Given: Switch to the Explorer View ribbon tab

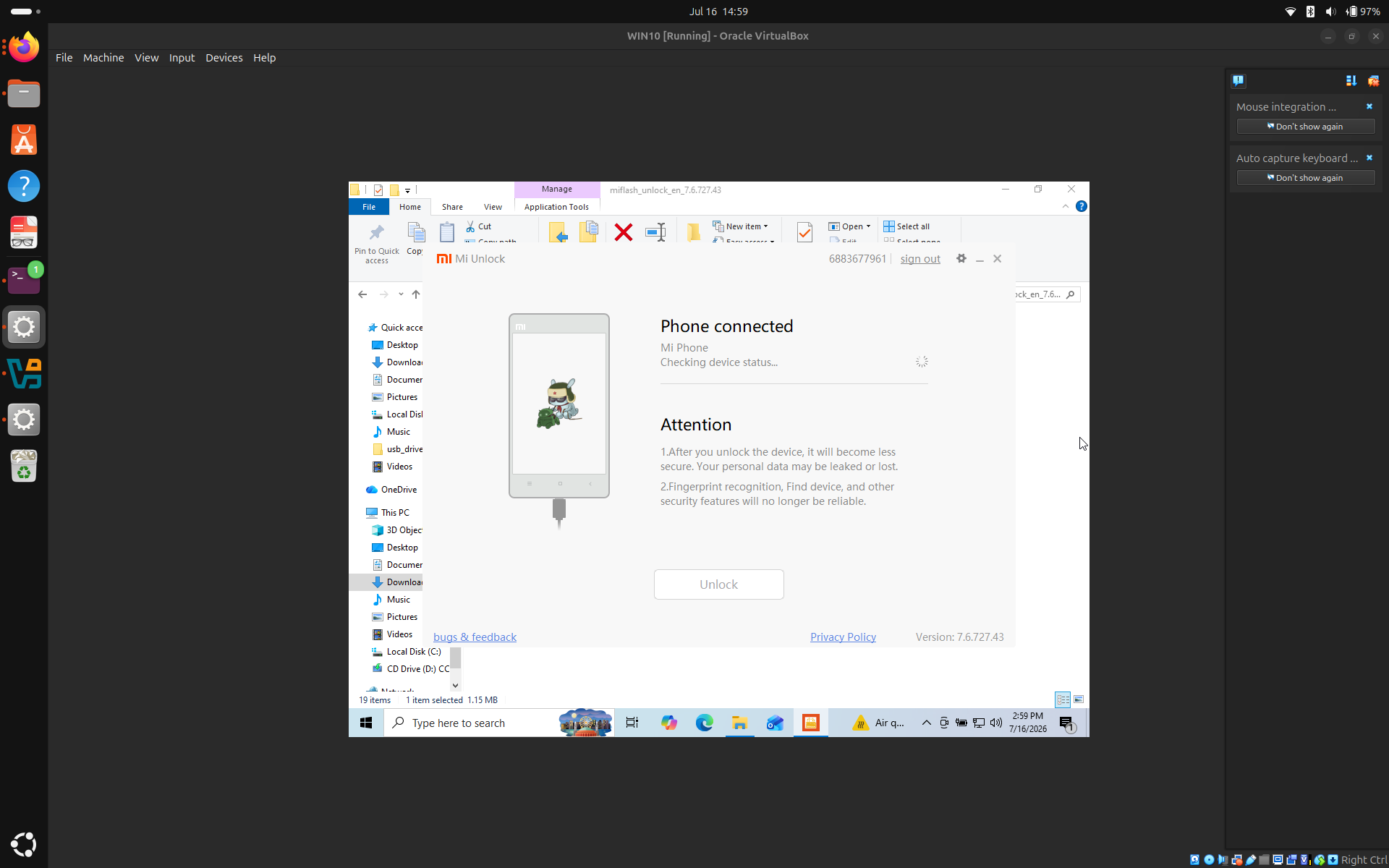Looking at the screenshot, I should click(x=493, y=207).
